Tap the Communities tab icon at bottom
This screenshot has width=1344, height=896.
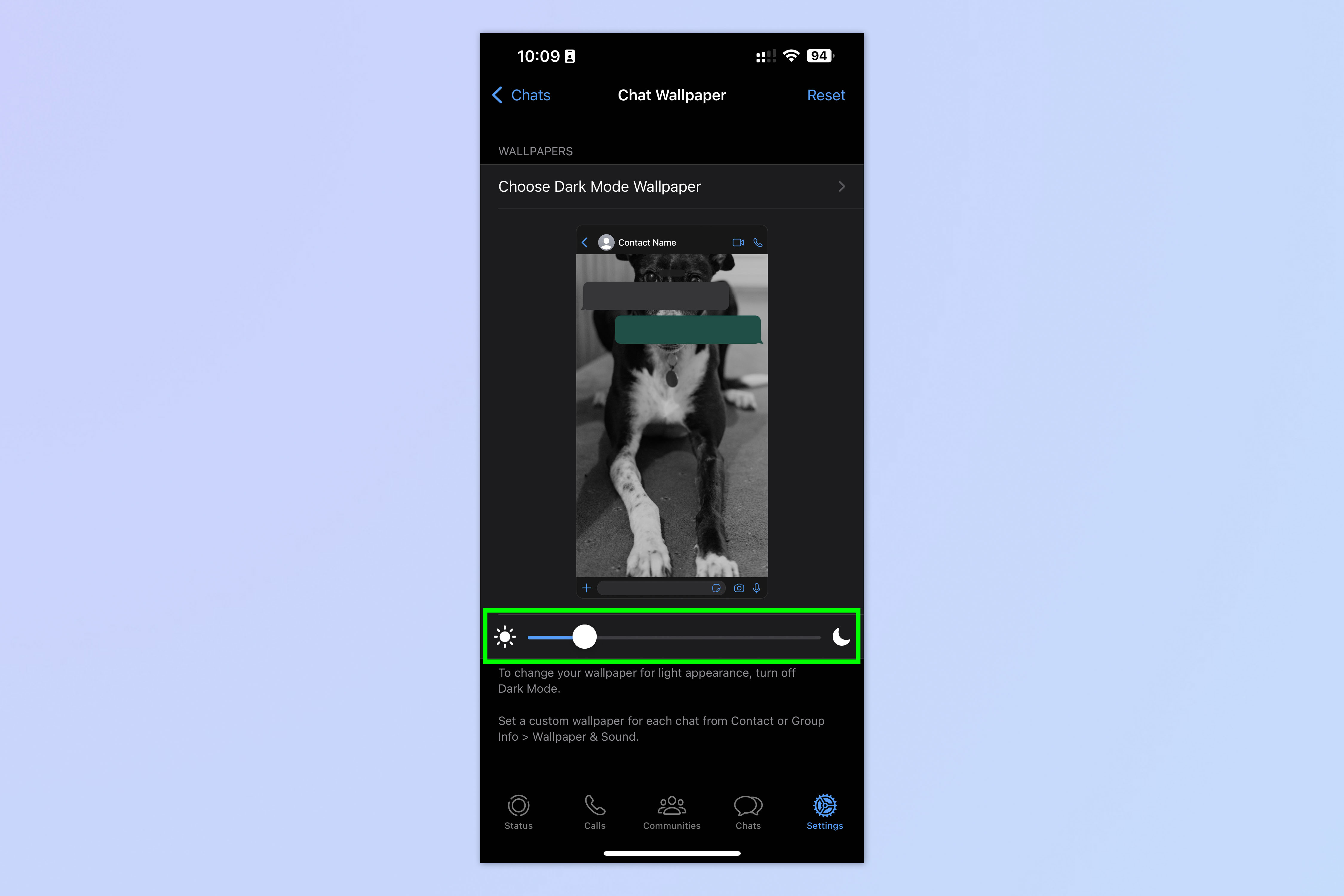pos(671,812)
